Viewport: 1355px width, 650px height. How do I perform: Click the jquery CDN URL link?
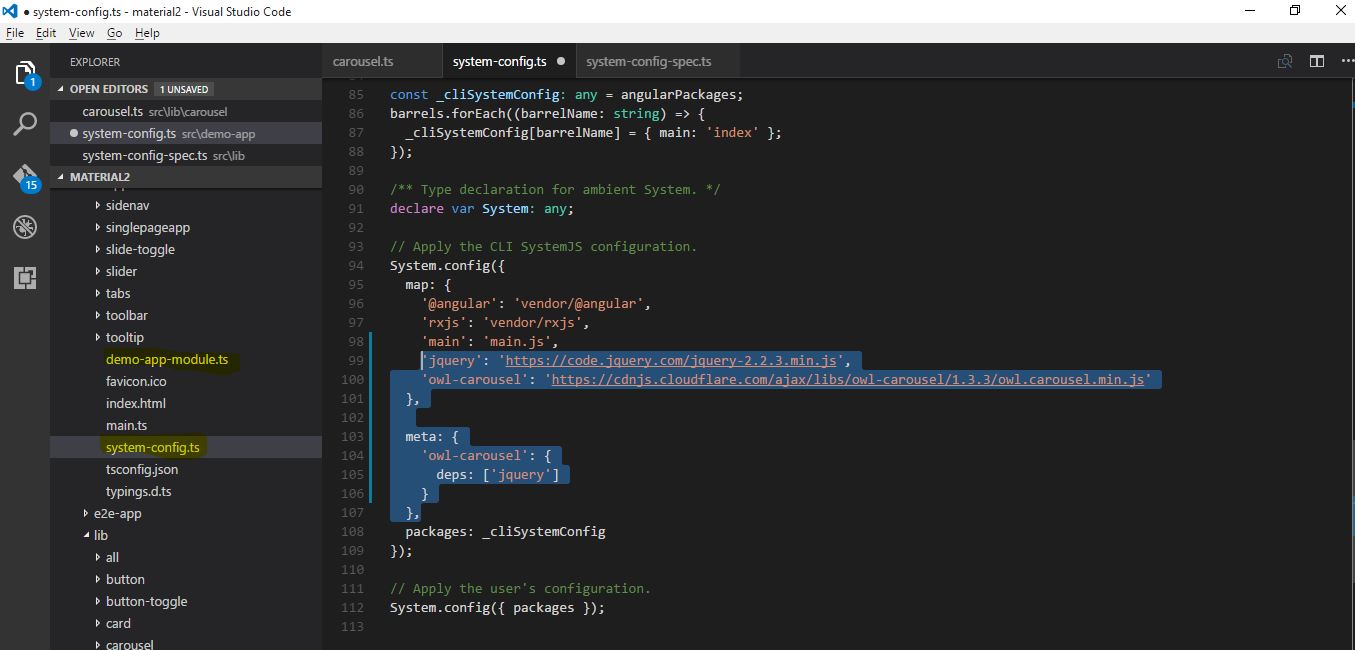[x=672, y=360]
